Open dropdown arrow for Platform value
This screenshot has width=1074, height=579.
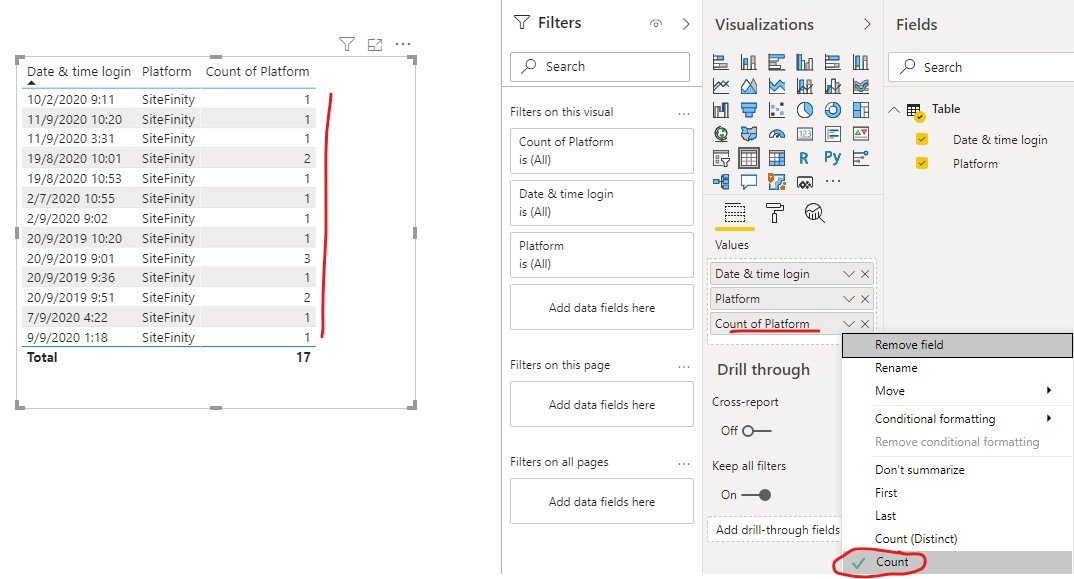coord(849,299)
